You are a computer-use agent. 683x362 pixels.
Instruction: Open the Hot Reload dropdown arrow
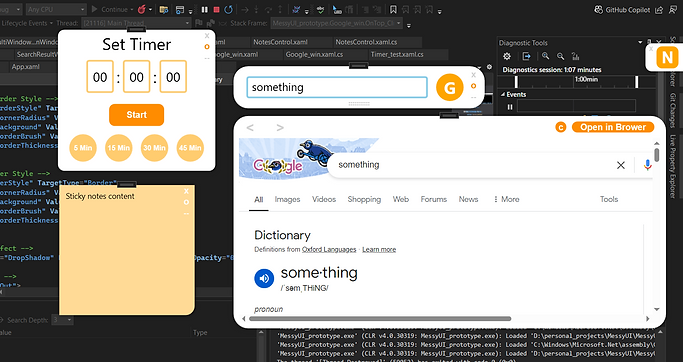tap(151, 10)
